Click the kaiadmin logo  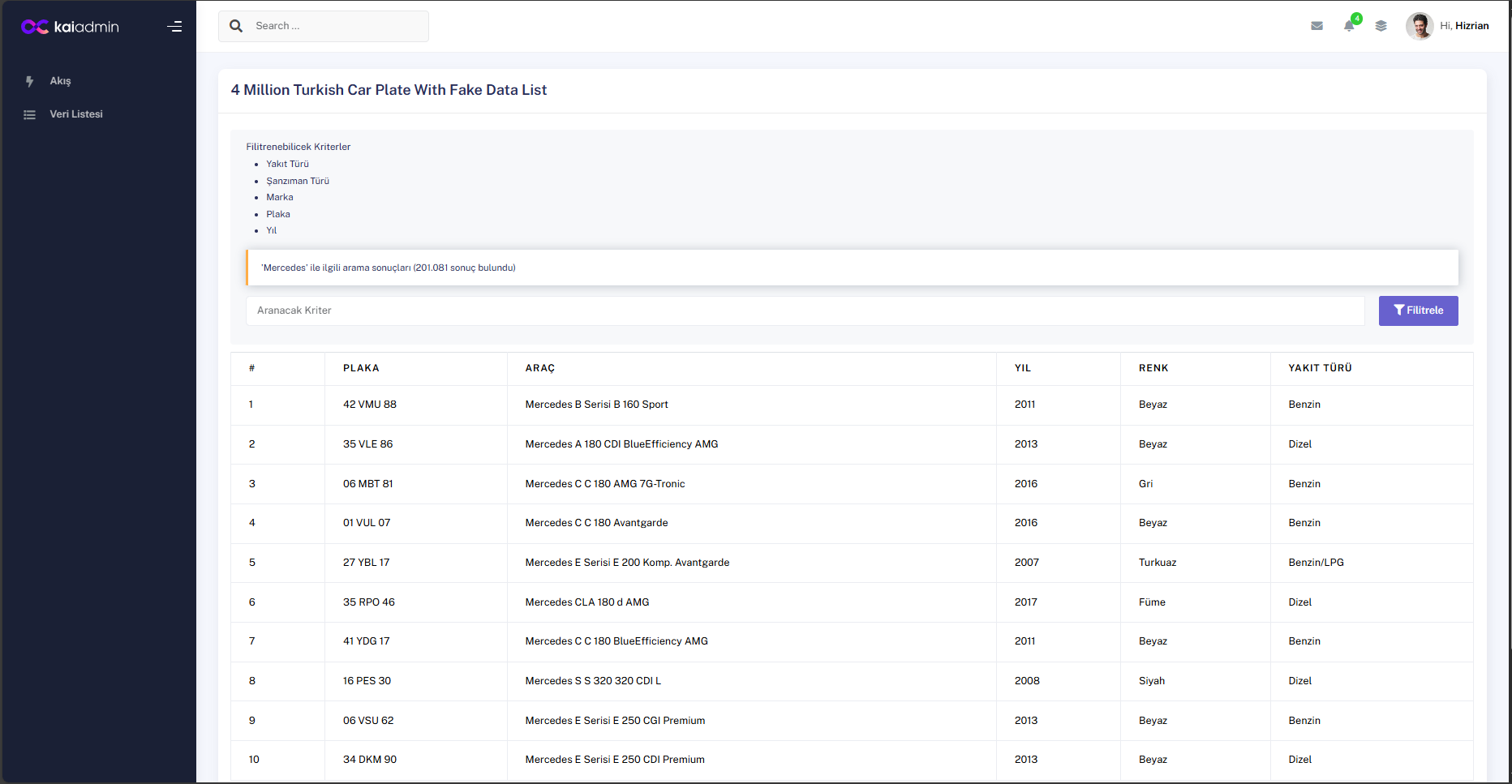[x=70, y=27]
